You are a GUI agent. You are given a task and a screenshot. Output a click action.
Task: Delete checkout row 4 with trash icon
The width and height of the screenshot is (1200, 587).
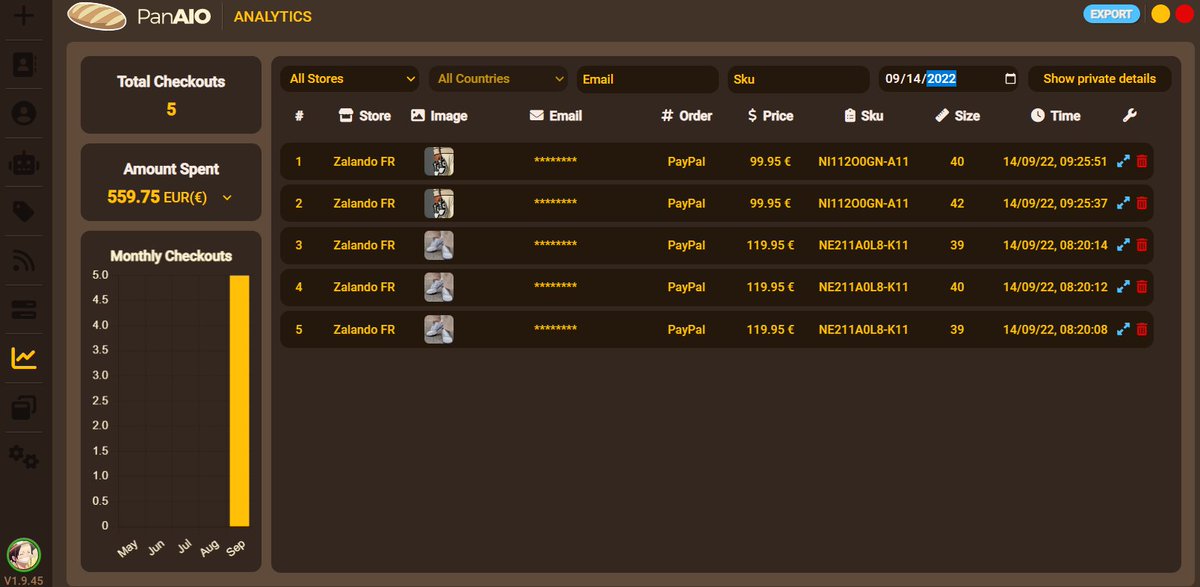point(1141,287)
